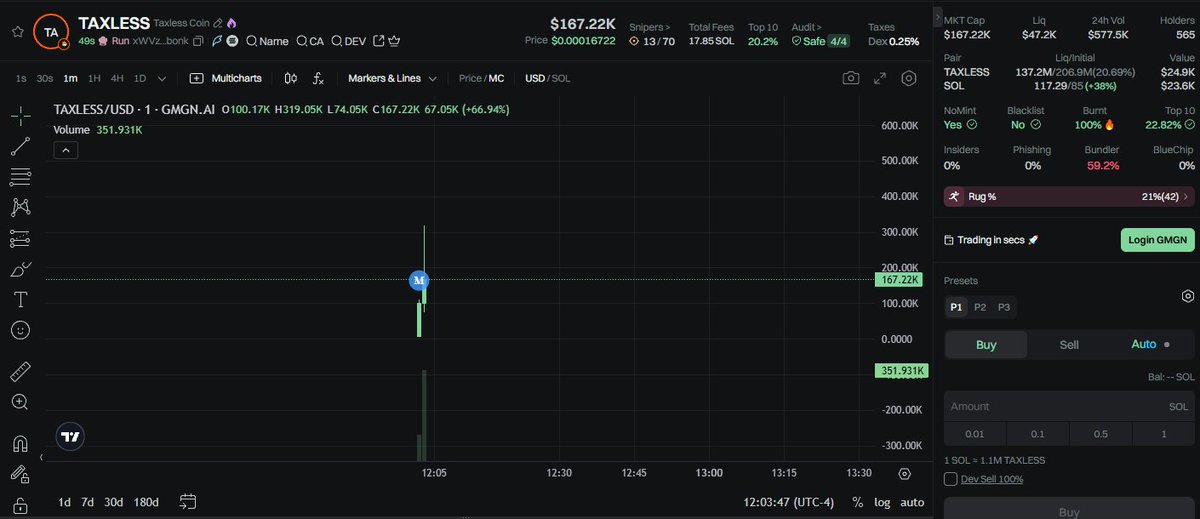This screenshot has width=1200, height=519.
Task: Expand the Rug % 21%(42) row
Action: click(x=1069, y=197)
